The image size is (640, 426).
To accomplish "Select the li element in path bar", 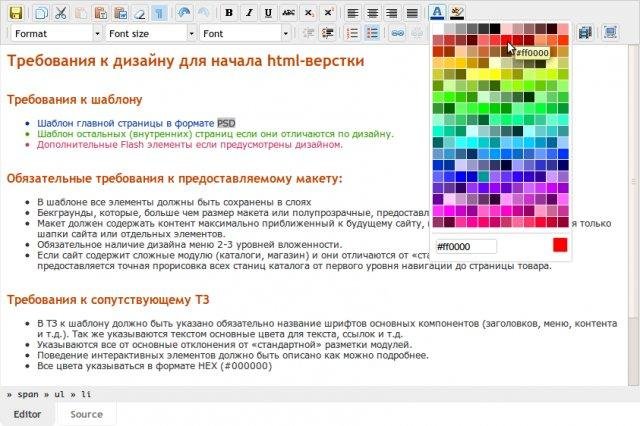I will (x=86, y=394).
